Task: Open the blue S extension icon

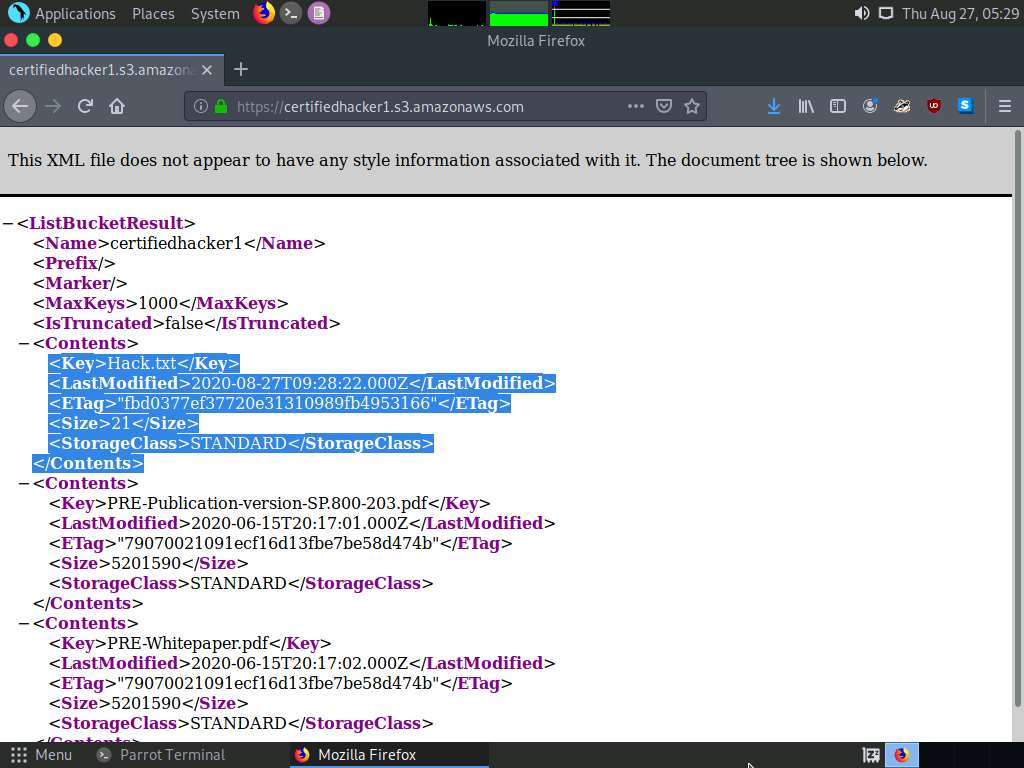Action: pyautogui.click(x=965, y=106)
